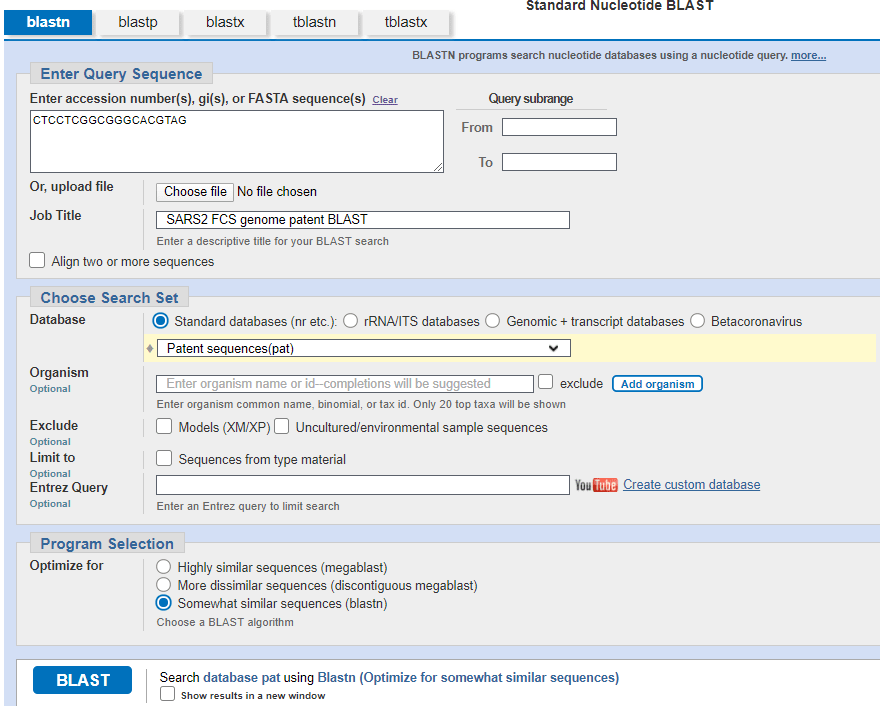
Task: Click the BLAST search button
Action: coord(82,680)
